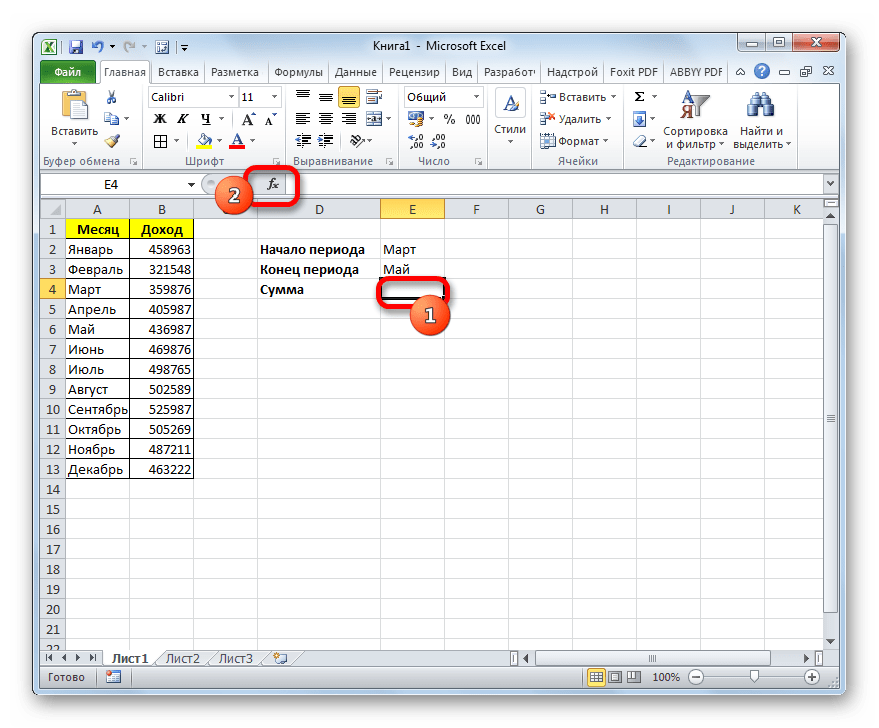Screen dimensions: 879x728
Task: Click the Increase font size icon
Action: 248,119
